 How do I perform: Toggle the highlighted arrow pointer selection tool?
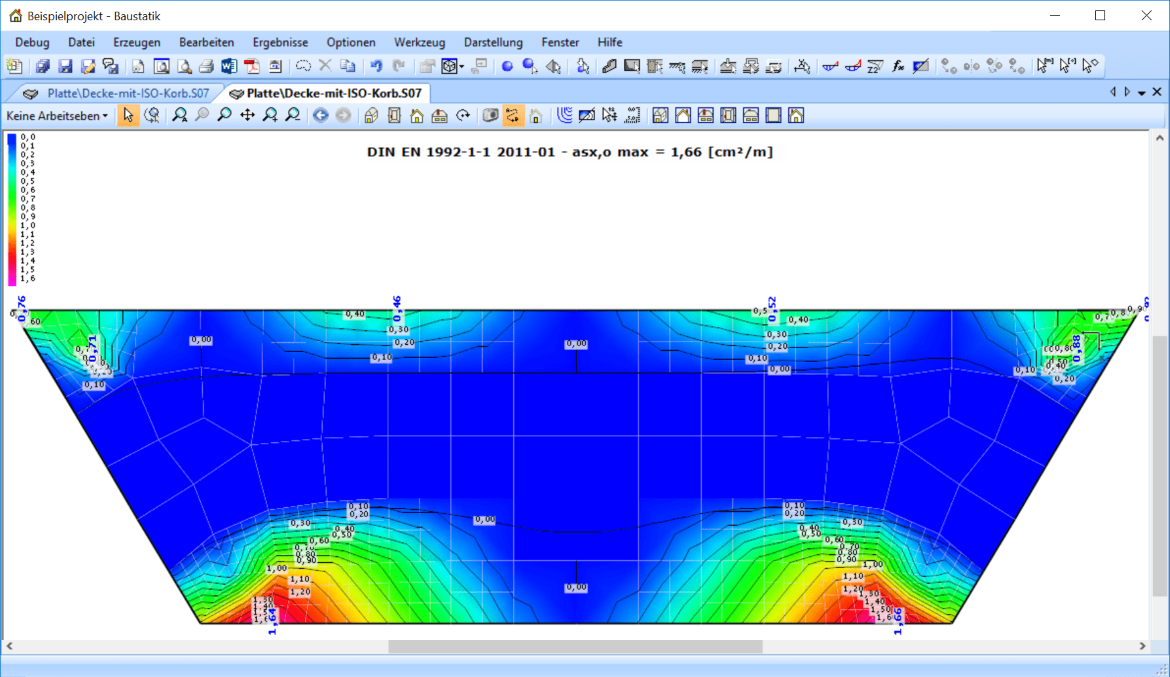pyautogui.click(x=128, y=116)
